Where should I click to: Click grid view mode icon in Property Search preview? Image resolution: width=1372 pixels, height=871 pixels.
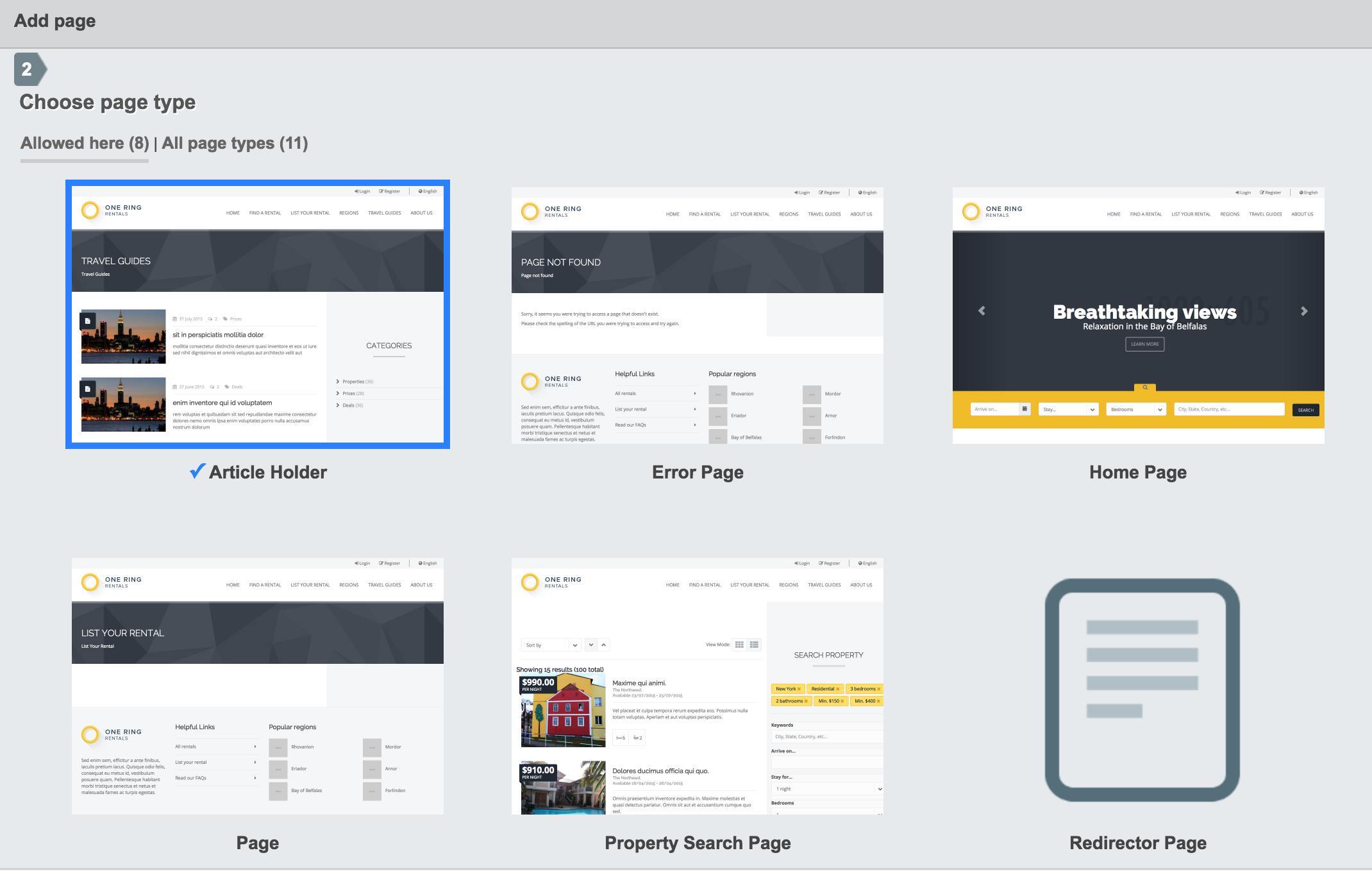click(739, 645)
